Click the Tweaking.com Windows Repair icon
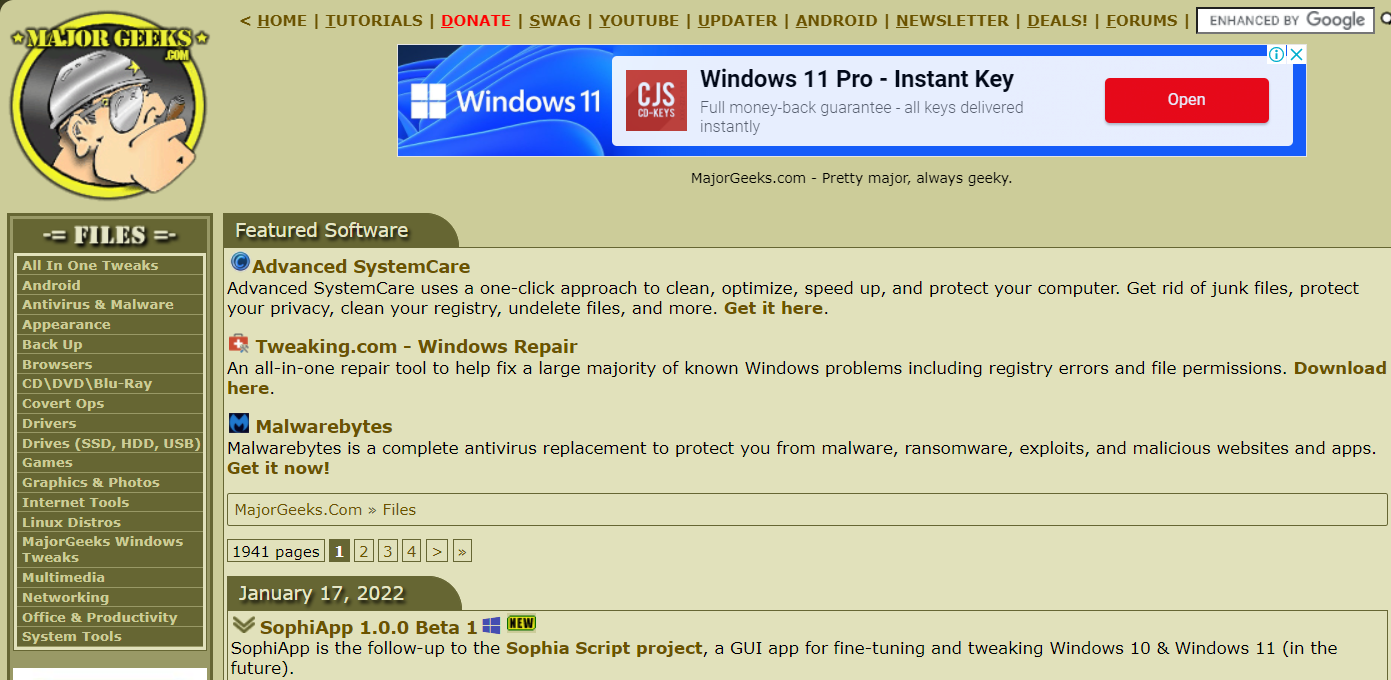 coord(239,343)
